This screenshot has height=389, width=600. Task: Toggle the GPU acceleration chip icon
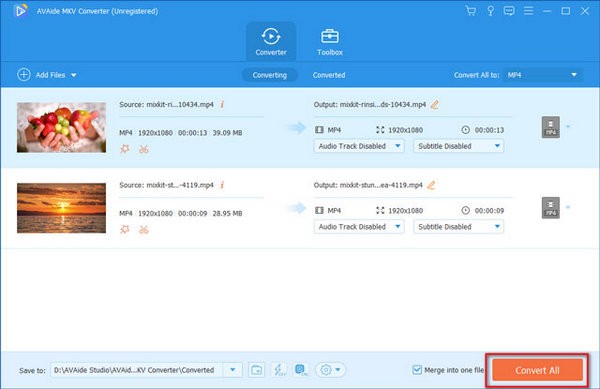click(301, 370)
